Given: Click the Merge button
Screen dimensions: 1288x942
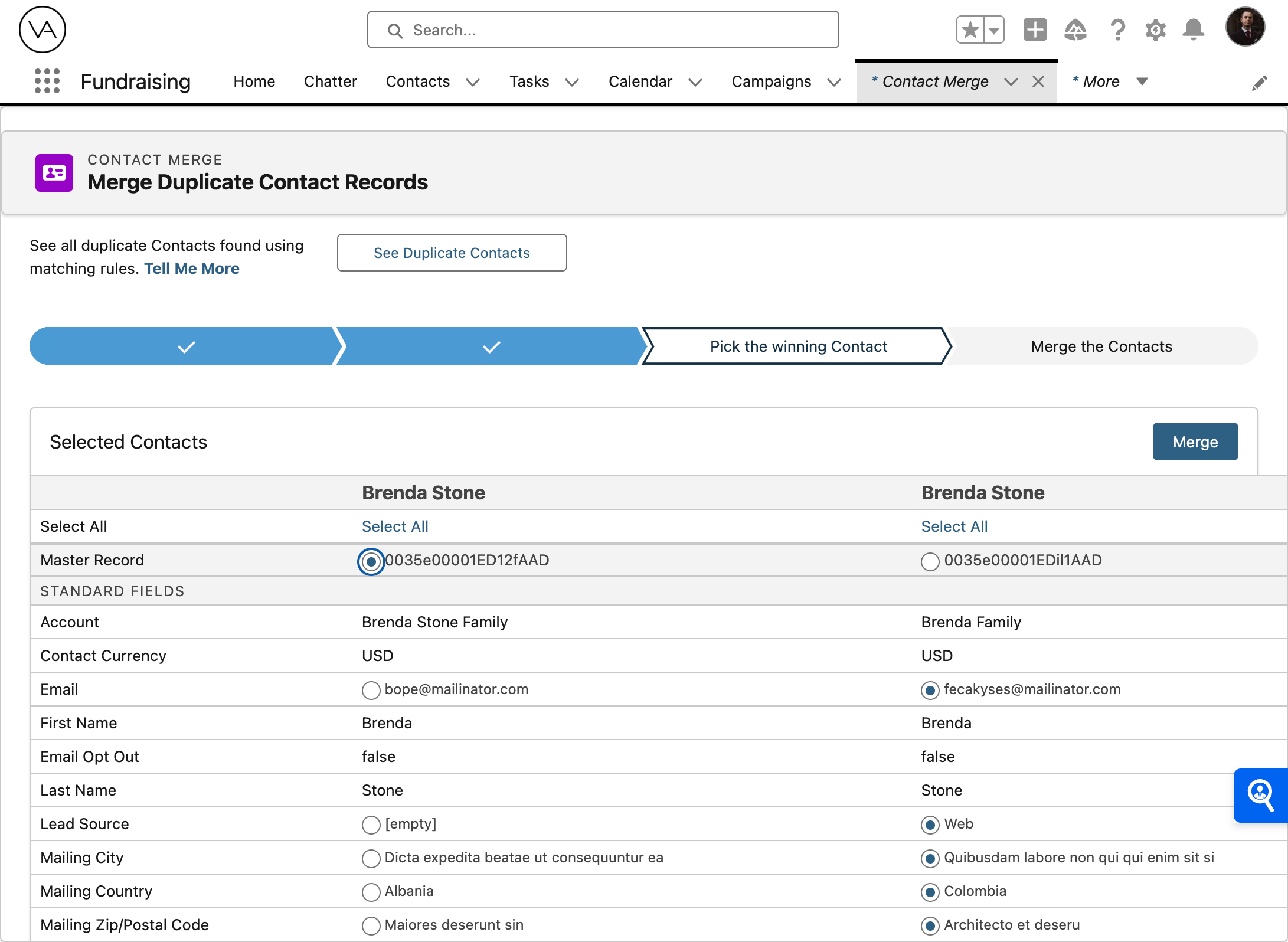Looking at the screenshot, I should coord(1195,442).
